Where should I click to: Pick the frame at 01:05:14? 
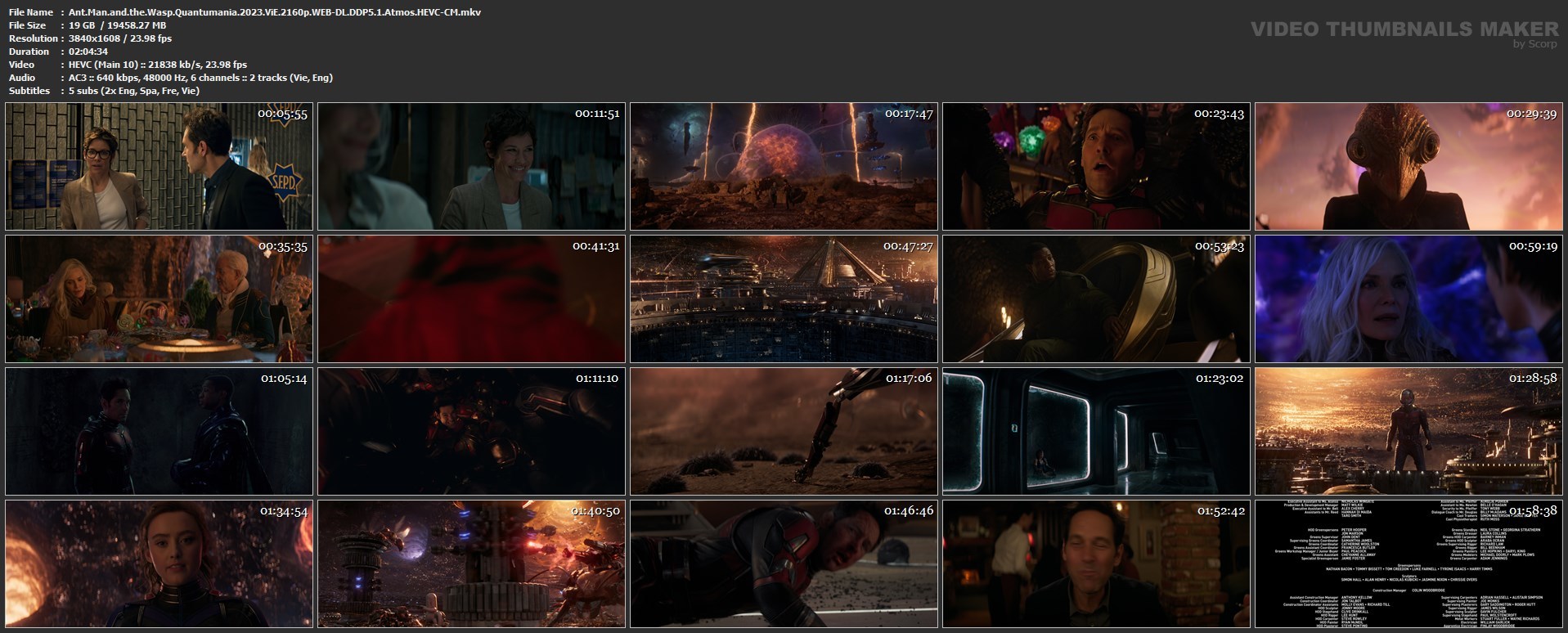click(x=159, y=431)
